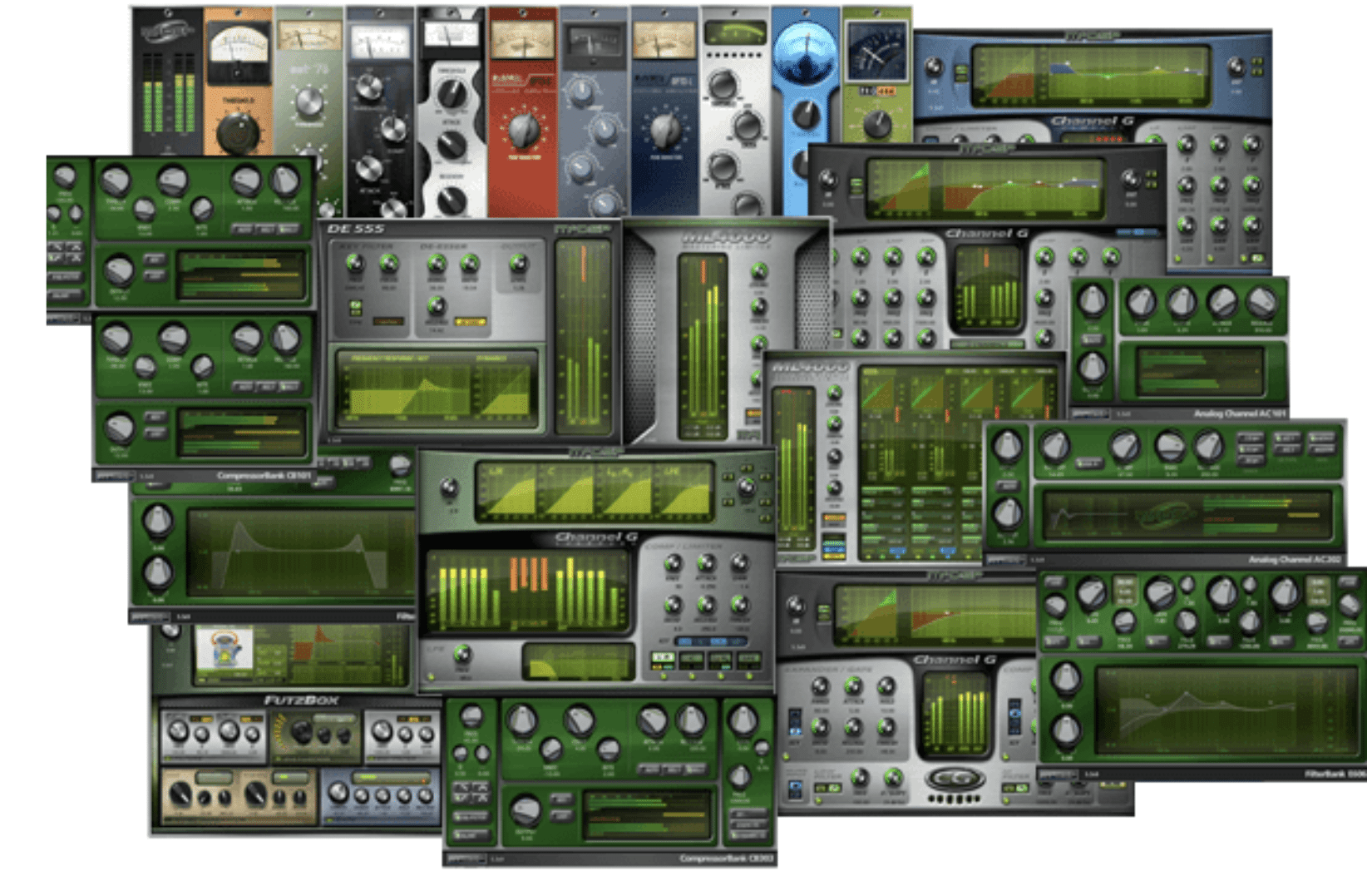This screenshot has height=871, width=1372.
Task: Click the first De-Esser knob in DE555
Action: tap(437, 264)
